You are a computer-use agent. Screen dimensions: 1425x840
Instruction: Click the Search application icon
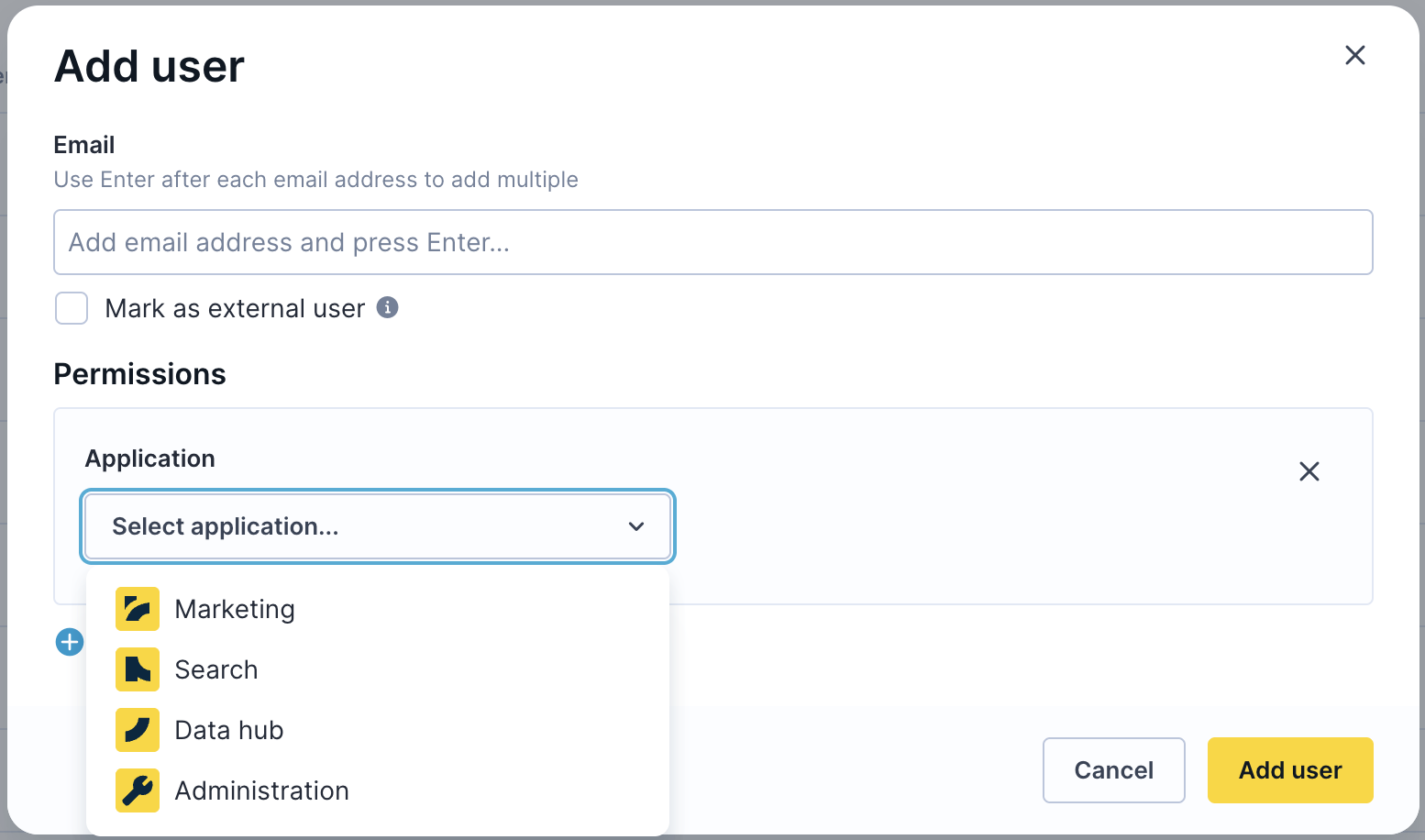point(138,669)
